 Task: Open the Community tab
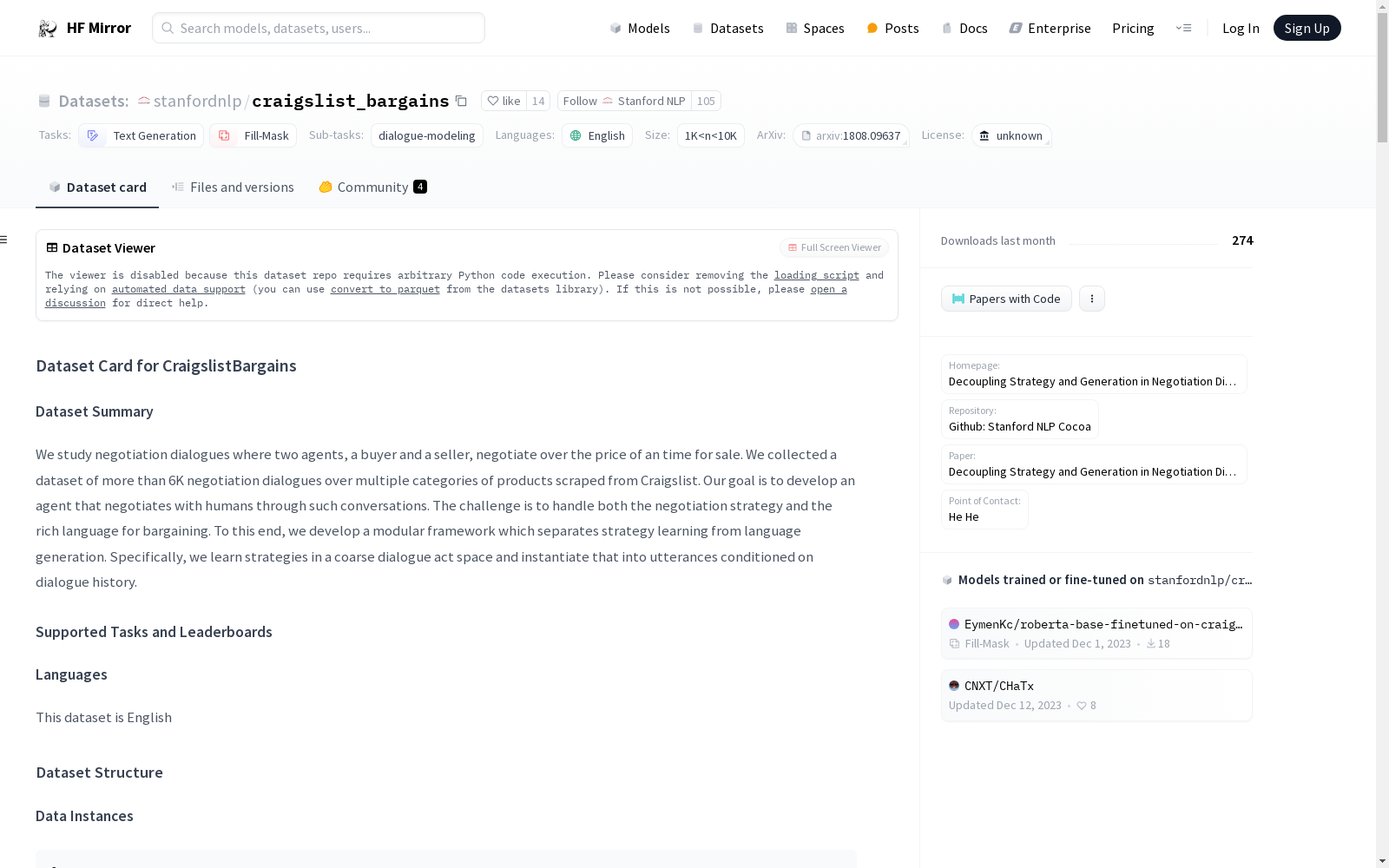click(x=372, y=187)
